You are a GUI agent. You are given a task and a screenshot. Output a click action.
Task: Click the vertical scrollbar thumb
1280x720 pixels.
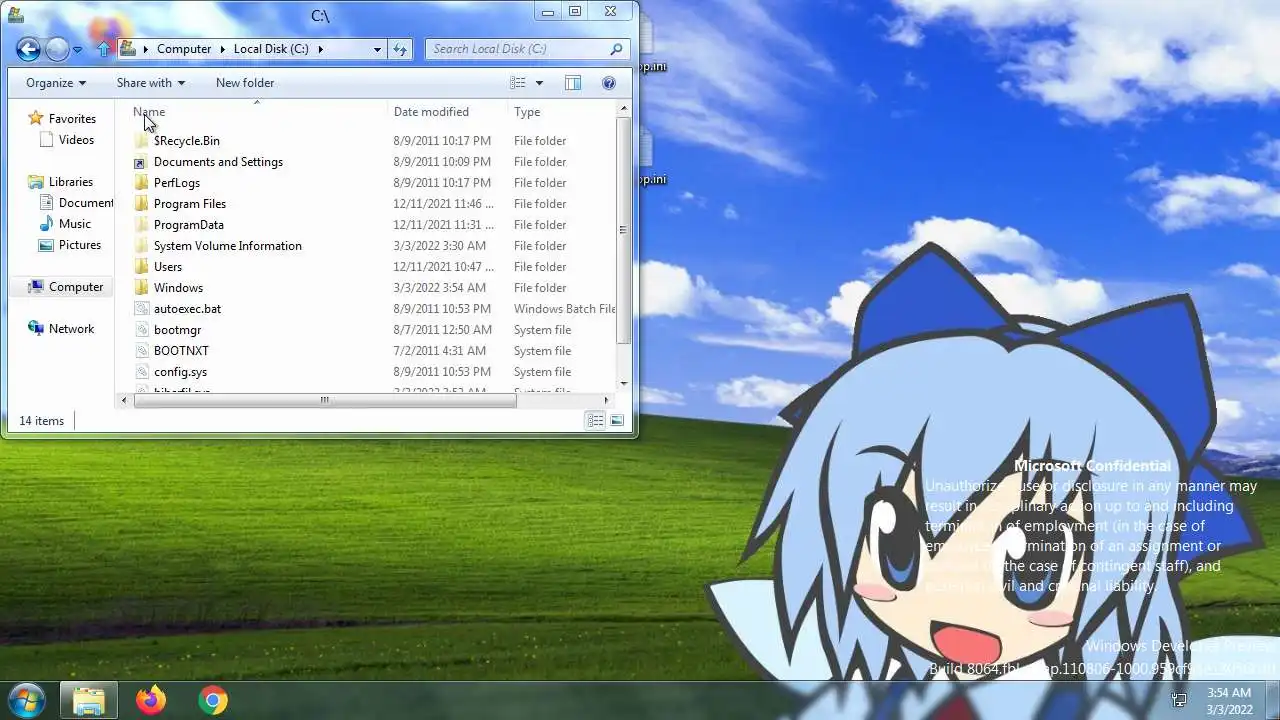623,230
